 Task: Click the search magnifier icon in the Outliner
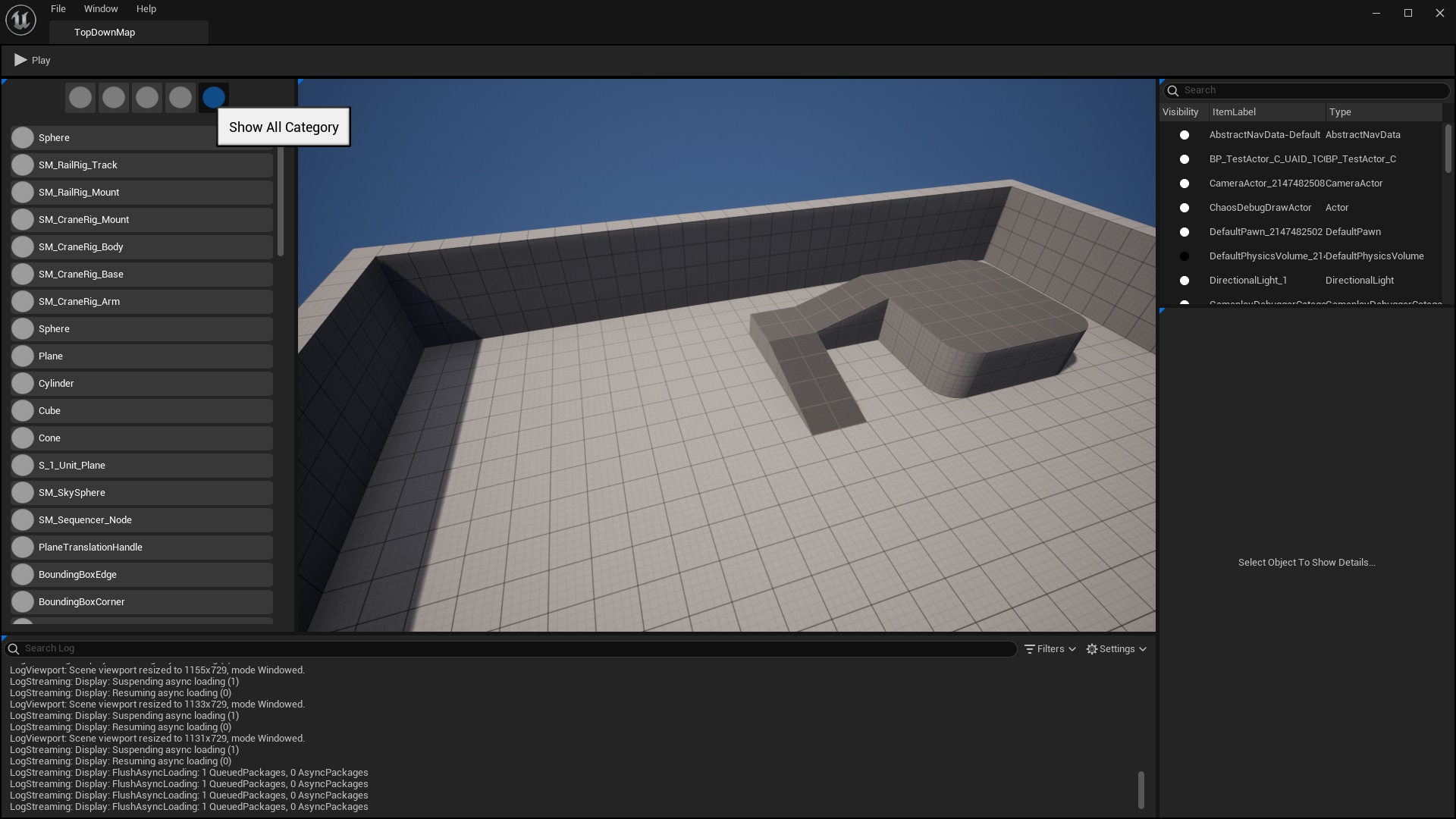[1173, 90]
